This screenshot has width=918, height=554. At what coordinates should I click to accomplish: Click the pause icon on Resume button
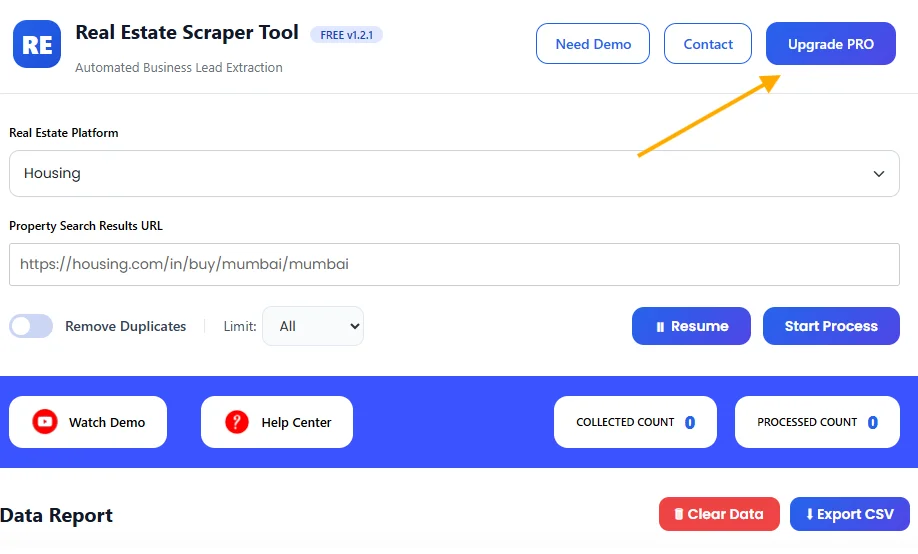click(660, 326)
